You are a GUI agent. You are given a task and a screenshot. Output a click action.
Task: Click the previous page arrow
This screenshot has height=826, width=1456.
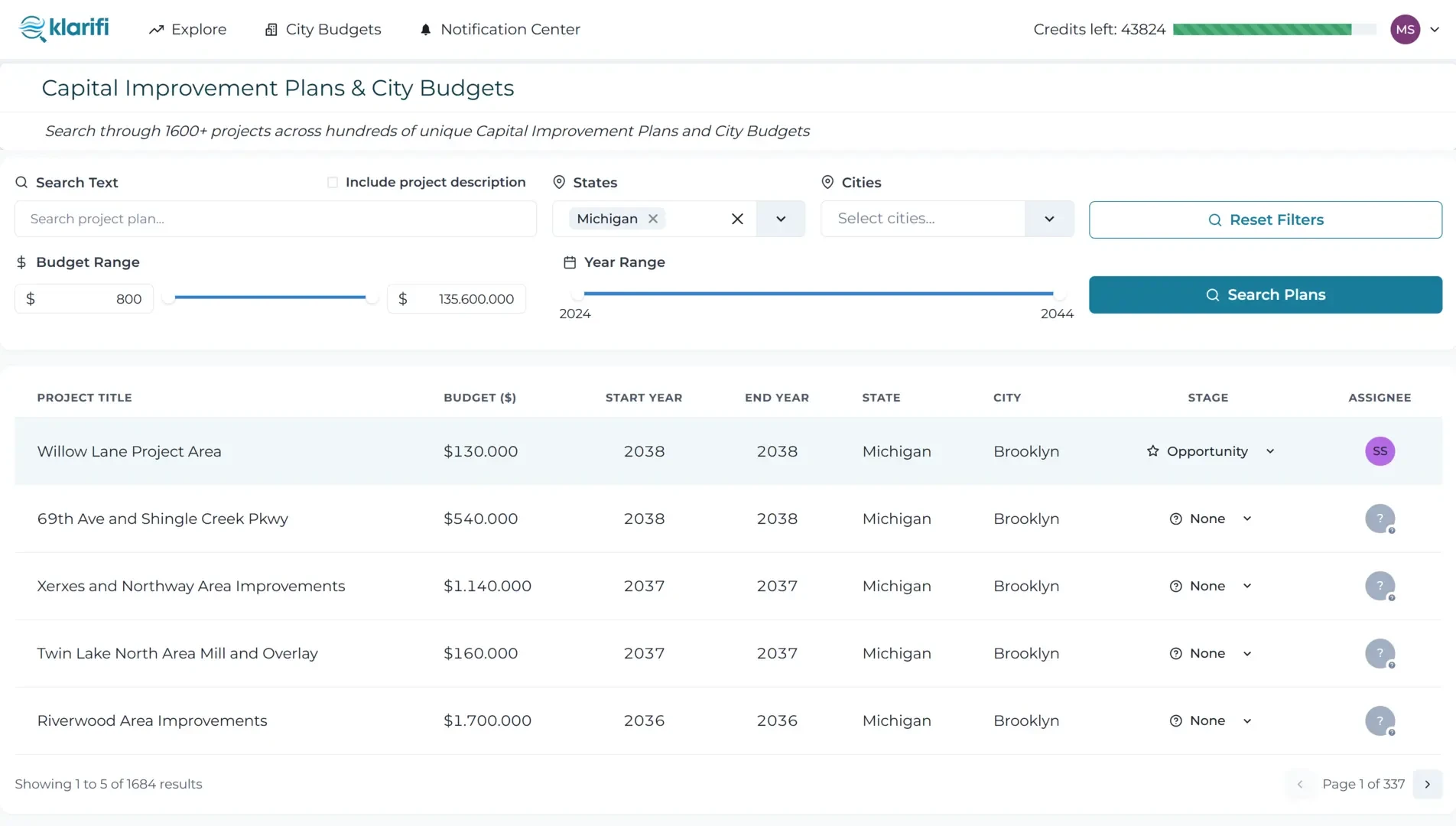point(1299,784)
